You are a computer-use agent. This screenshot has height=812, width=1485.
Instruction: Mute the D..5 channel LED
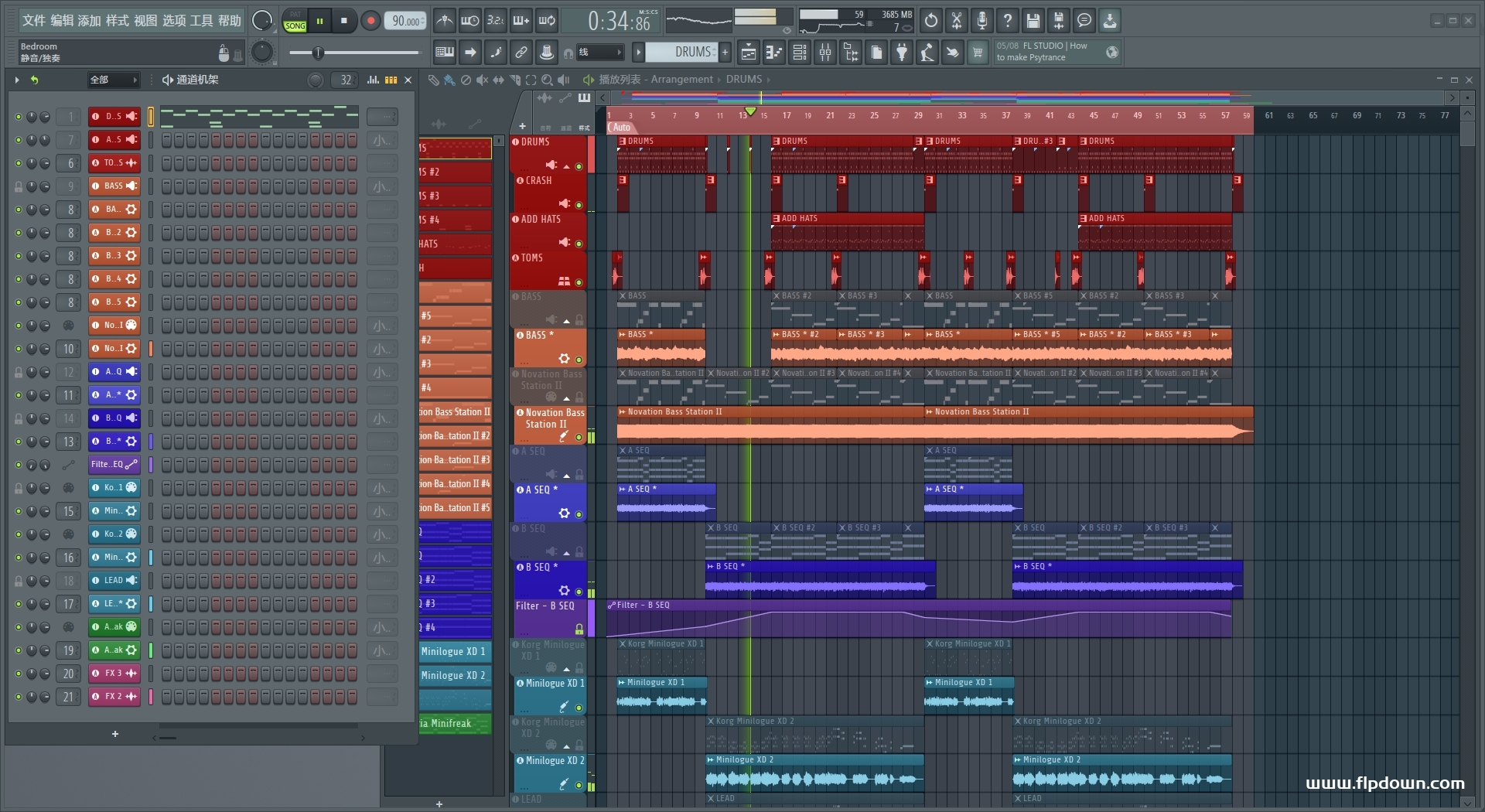click(x=19, y=117)
